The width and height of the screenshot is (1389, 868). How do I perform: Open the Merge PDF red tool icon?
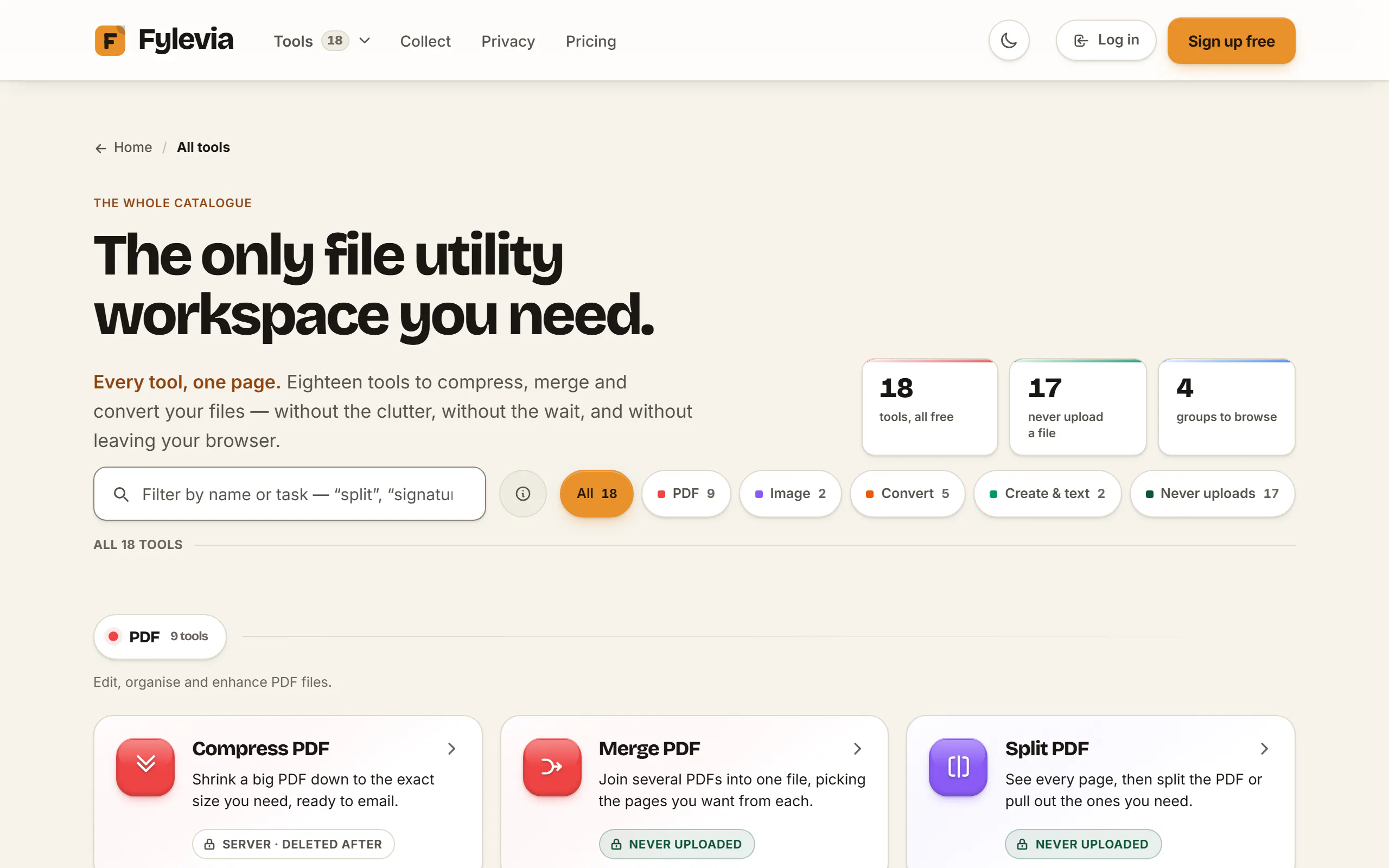click(x=552, y=767)
